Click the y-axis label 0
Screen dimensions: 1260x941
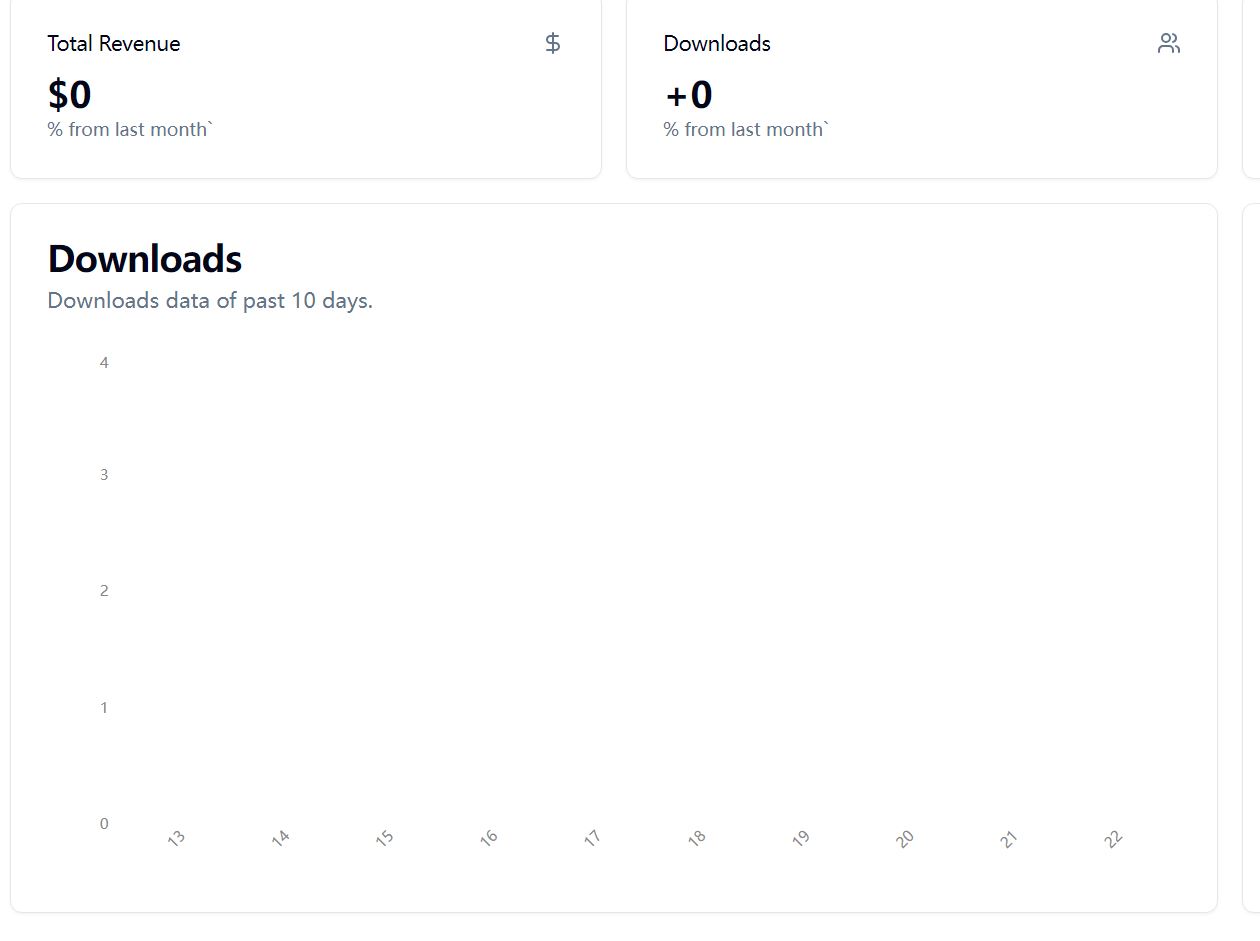point(104,824)
